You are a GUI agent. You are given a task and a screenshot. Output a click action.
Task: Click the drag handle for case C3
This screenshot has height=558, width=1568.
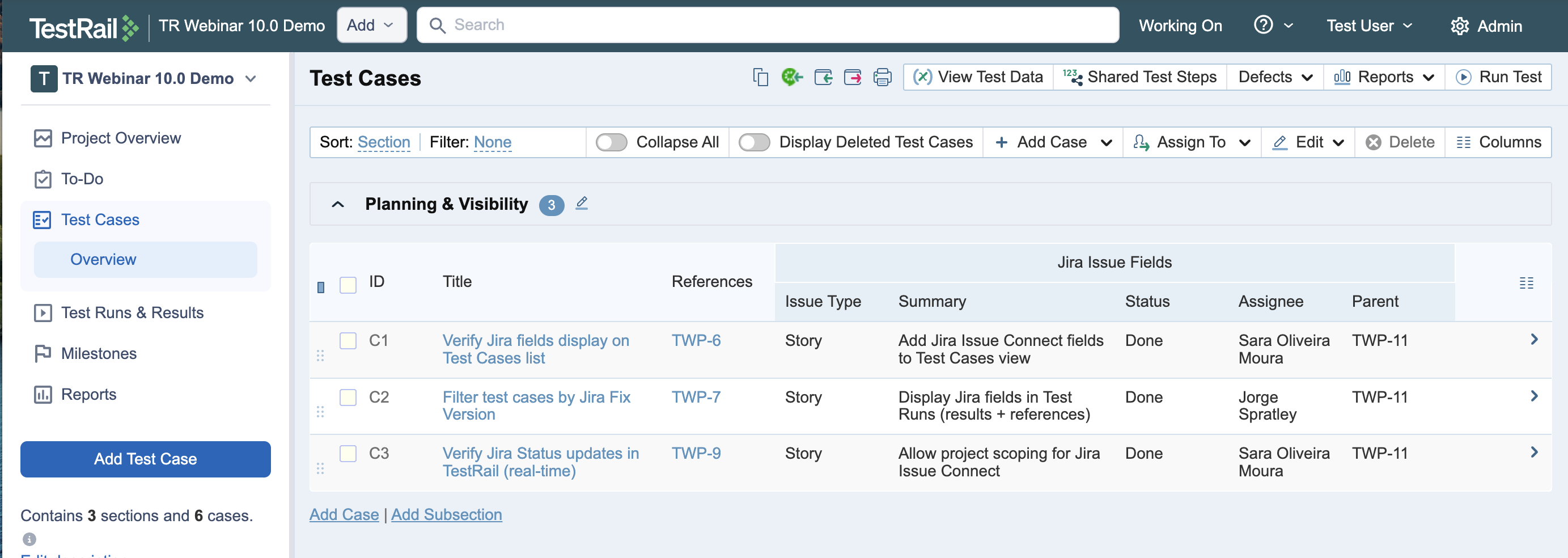click(320, 468)
